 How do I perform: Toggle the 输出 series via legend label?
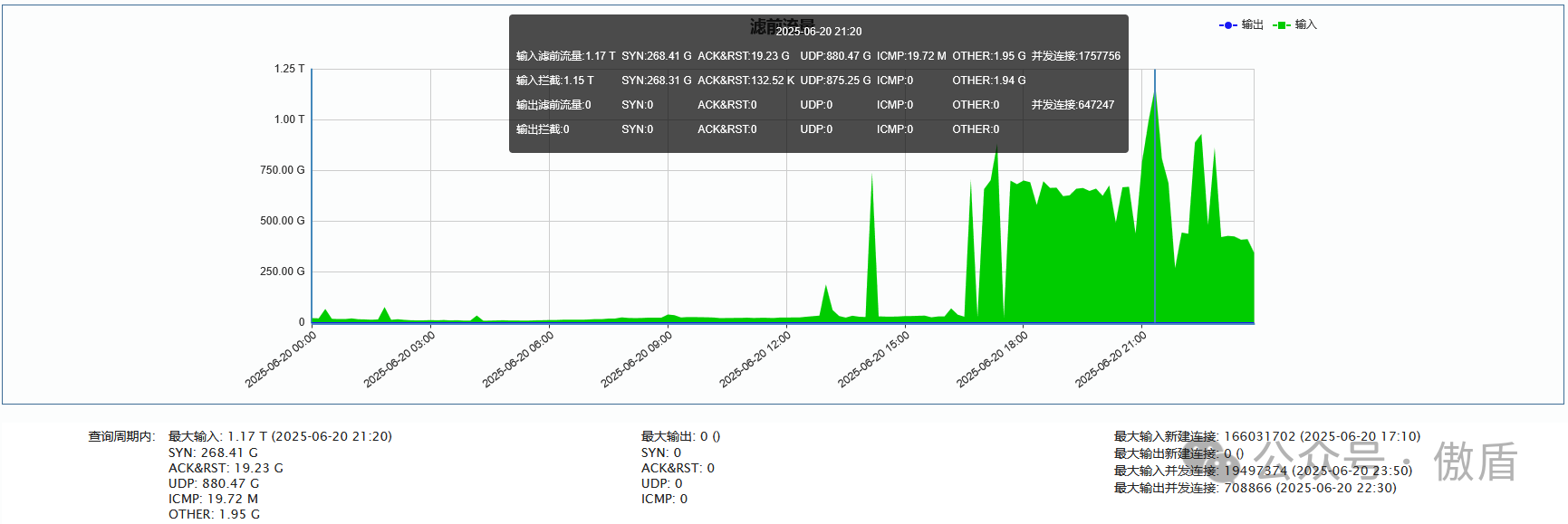[x=1252, y=25]
